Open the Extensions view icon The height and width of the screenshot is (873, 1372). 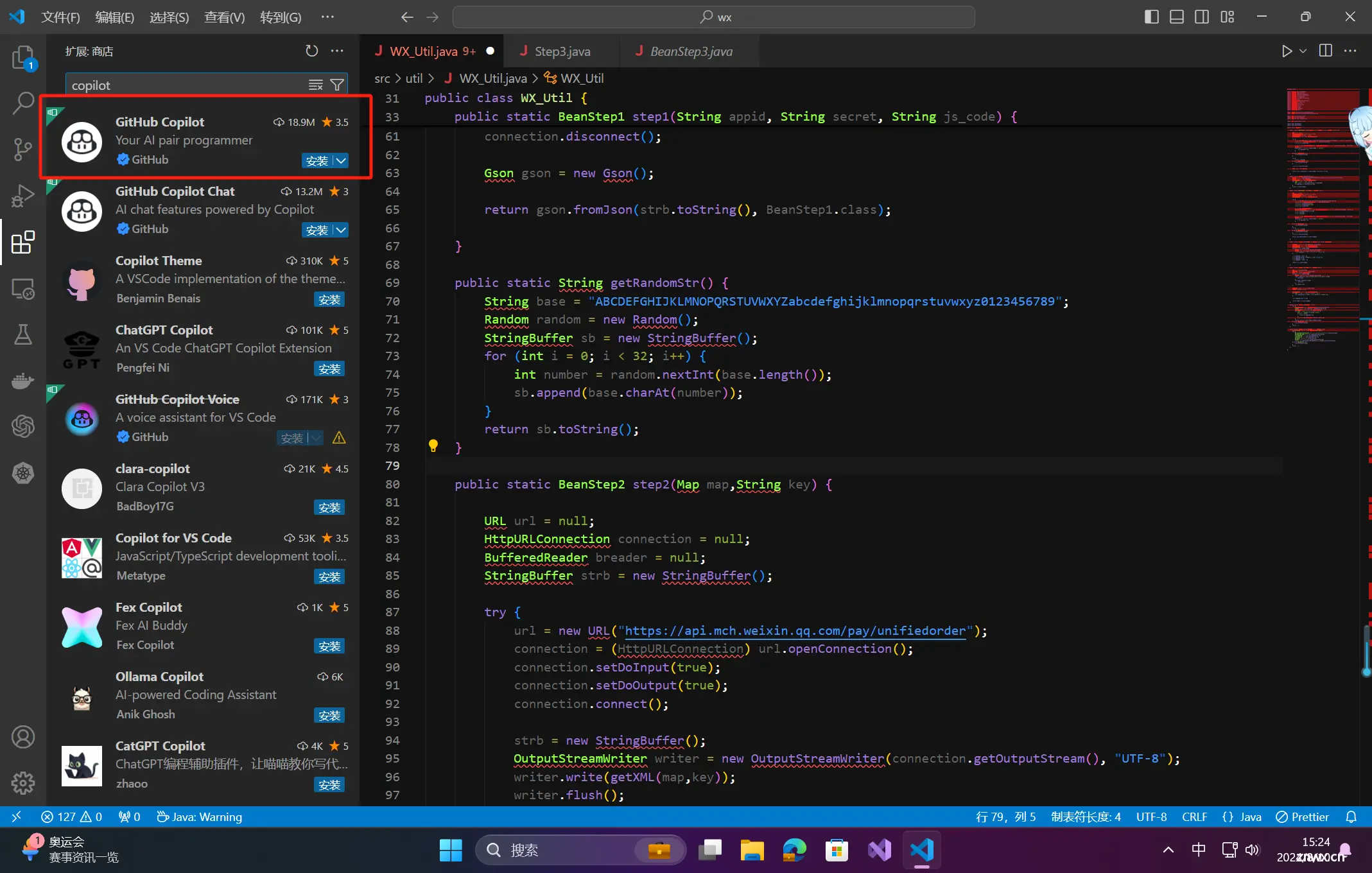[x=23, y=242]
